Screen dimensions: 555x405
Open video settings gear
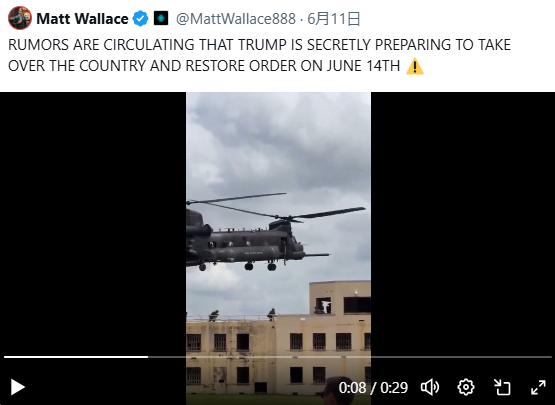point(466,387)
